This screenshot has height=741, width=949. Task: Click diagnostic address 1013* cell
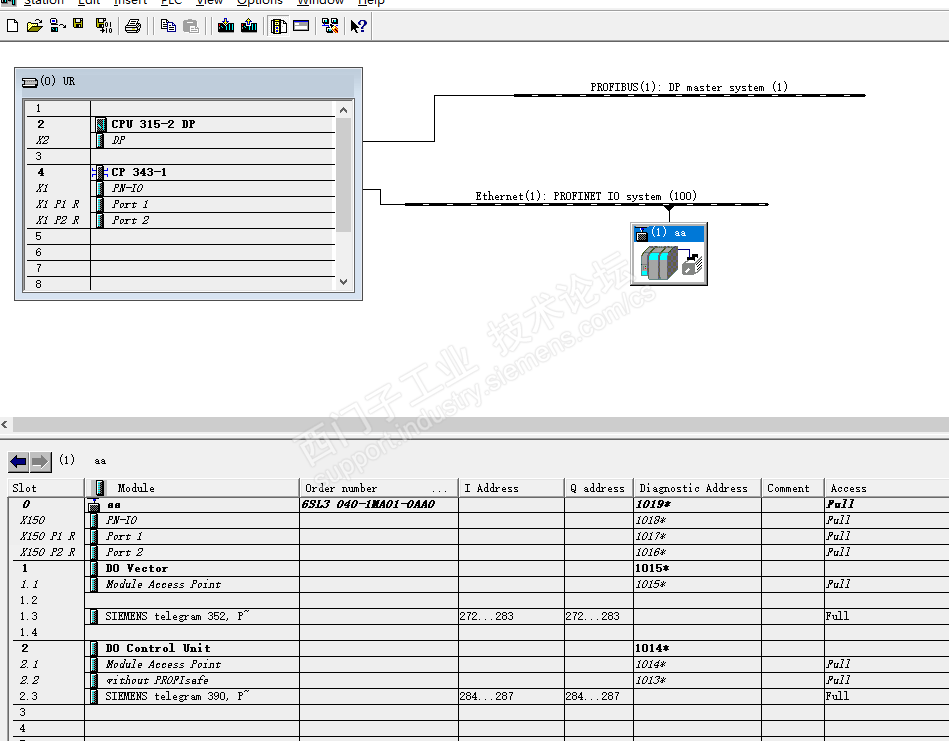click(x=697, y=680)
